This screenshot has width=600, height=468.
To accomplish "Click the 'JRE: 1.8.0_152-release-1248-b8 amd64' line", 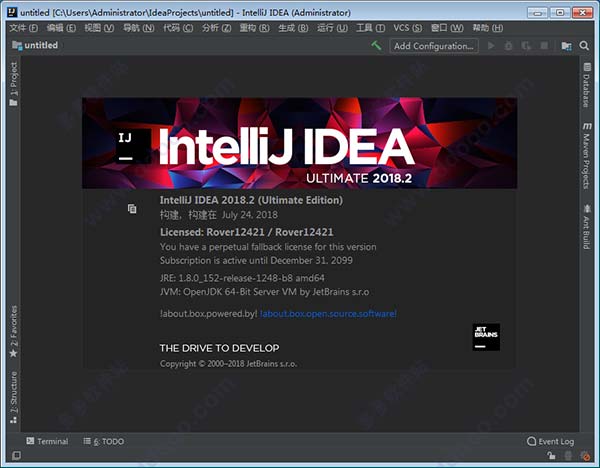I will tap(242, 278).
